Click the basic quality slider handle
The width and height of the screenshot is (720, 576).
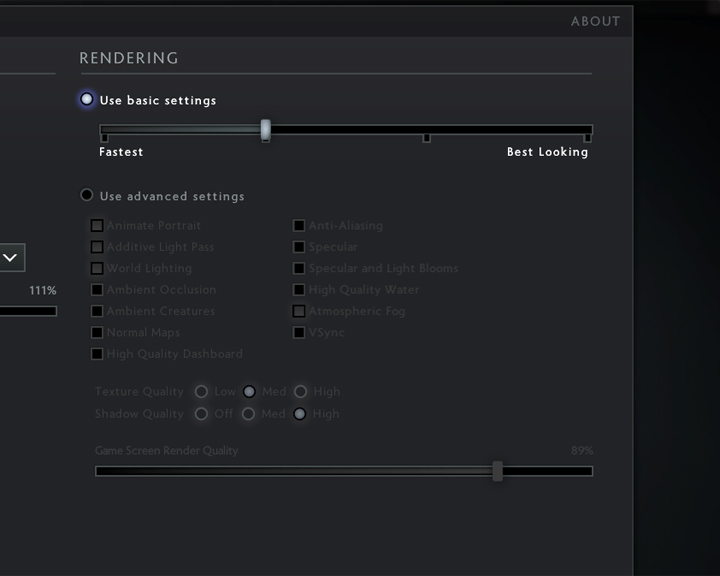[x=265, y=130]
